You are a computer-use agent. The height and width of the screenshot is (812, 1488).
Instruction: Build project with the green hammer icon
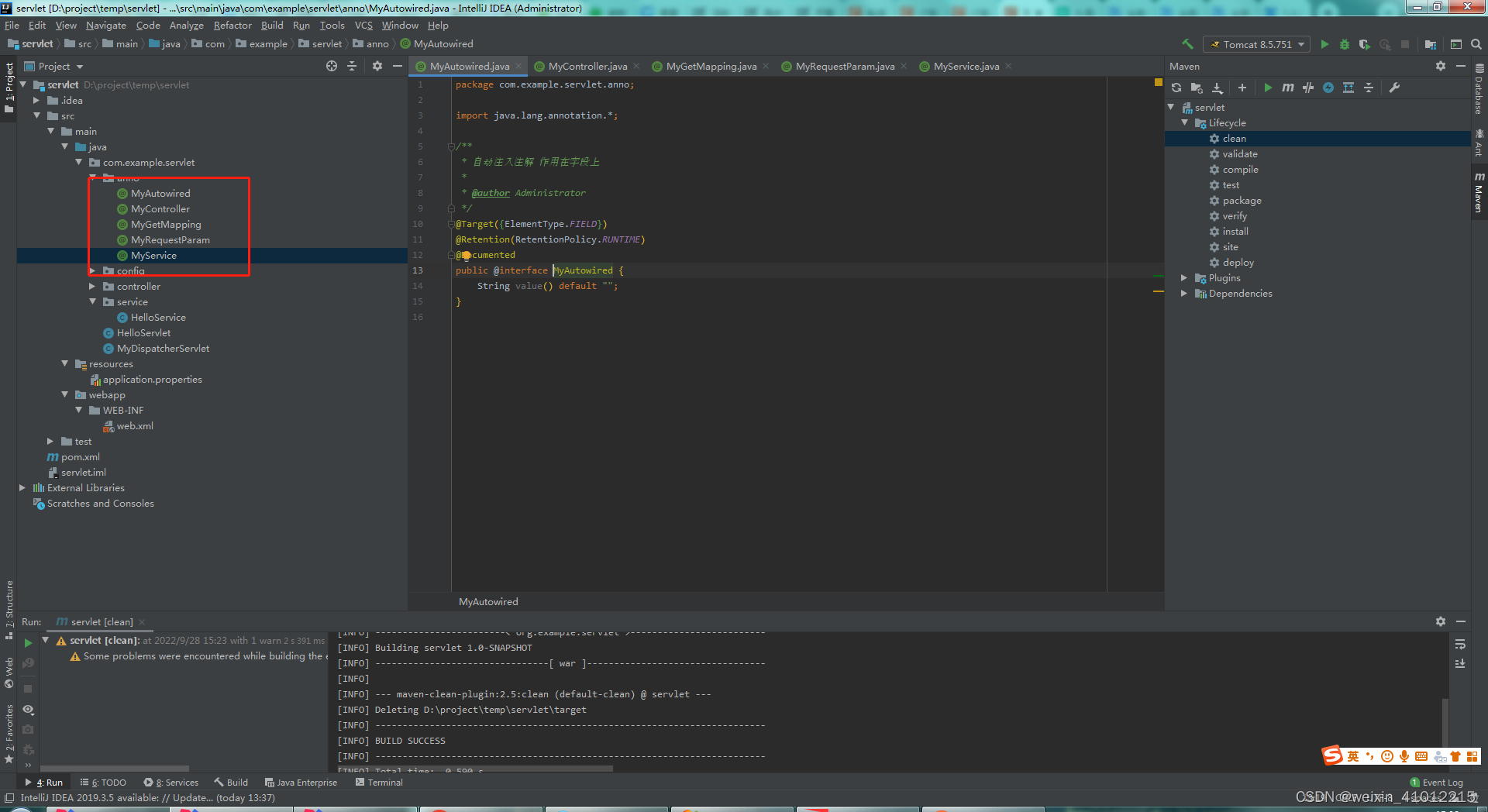[1187, 44]
